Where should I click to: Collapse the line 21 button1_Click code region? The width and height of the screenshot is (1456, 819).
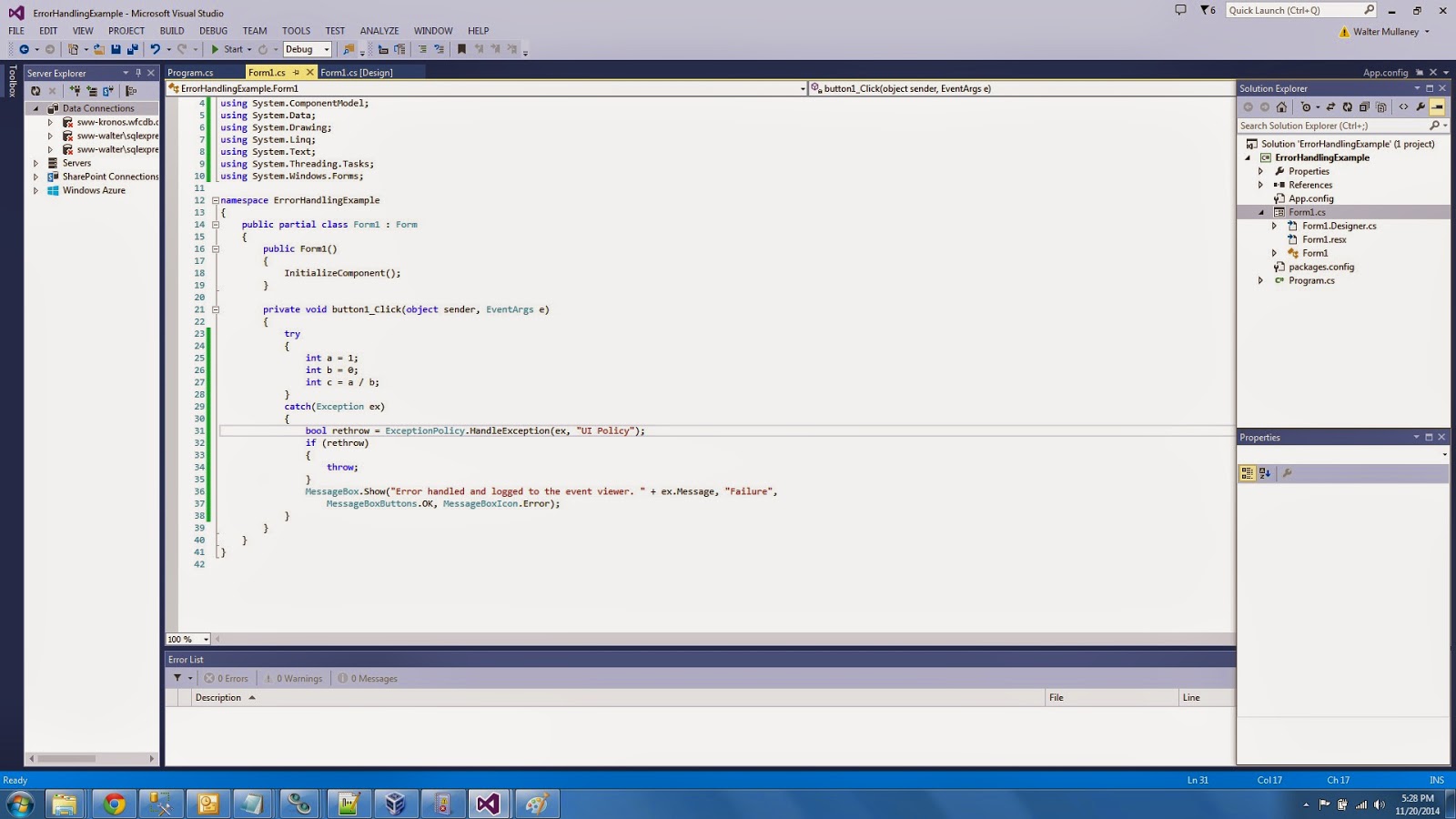point(215,309)
